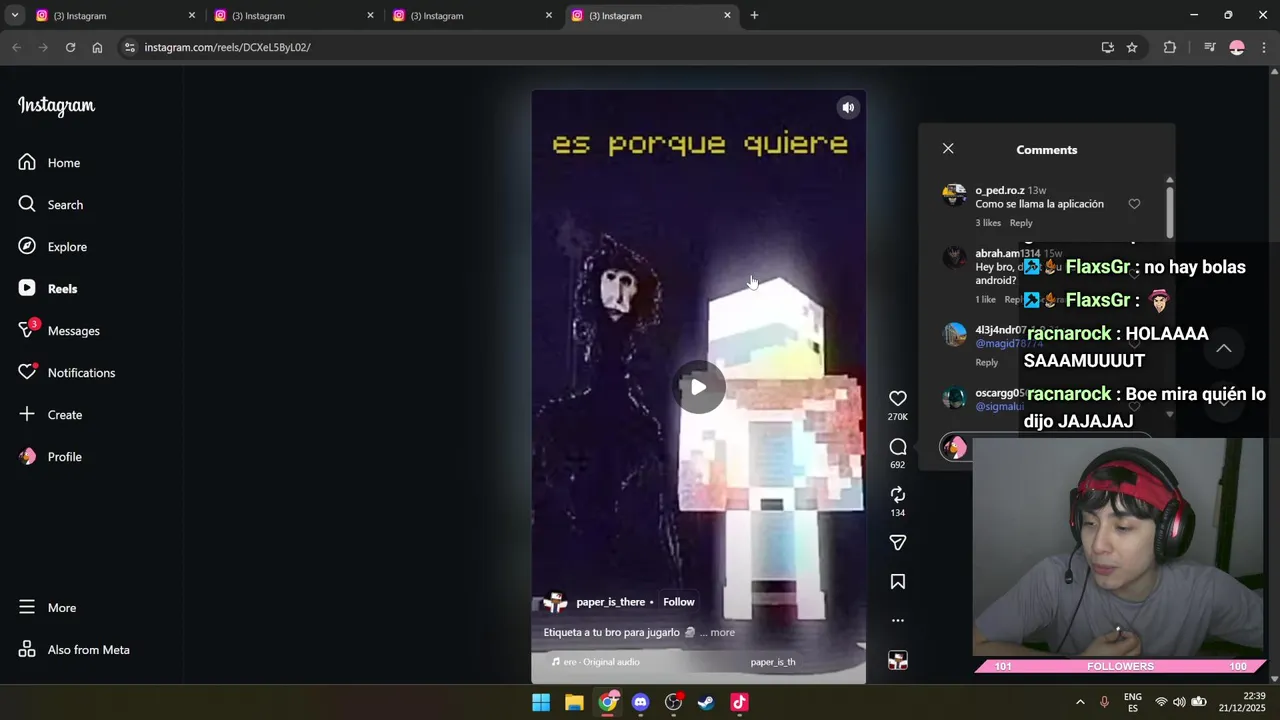
Task: Reload the page
Action: click(70, 47)
